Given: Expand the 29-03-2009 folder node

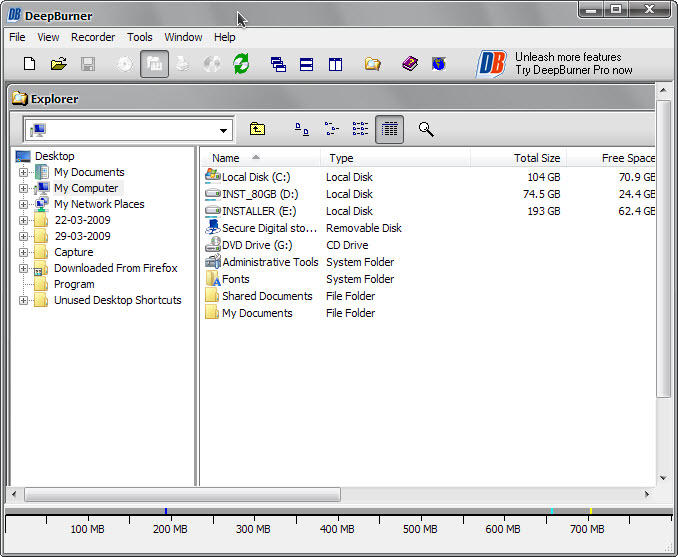Looking at the screenshot, I should [23, 237].
